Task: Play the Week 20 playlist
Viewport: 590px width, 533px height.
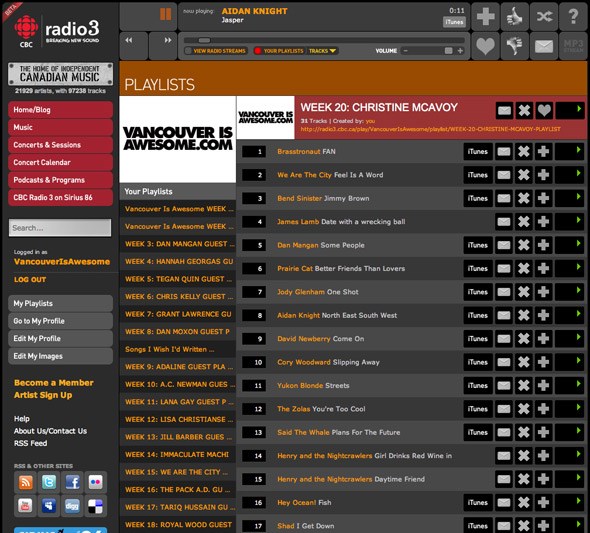Action: (x=570, y=111)
